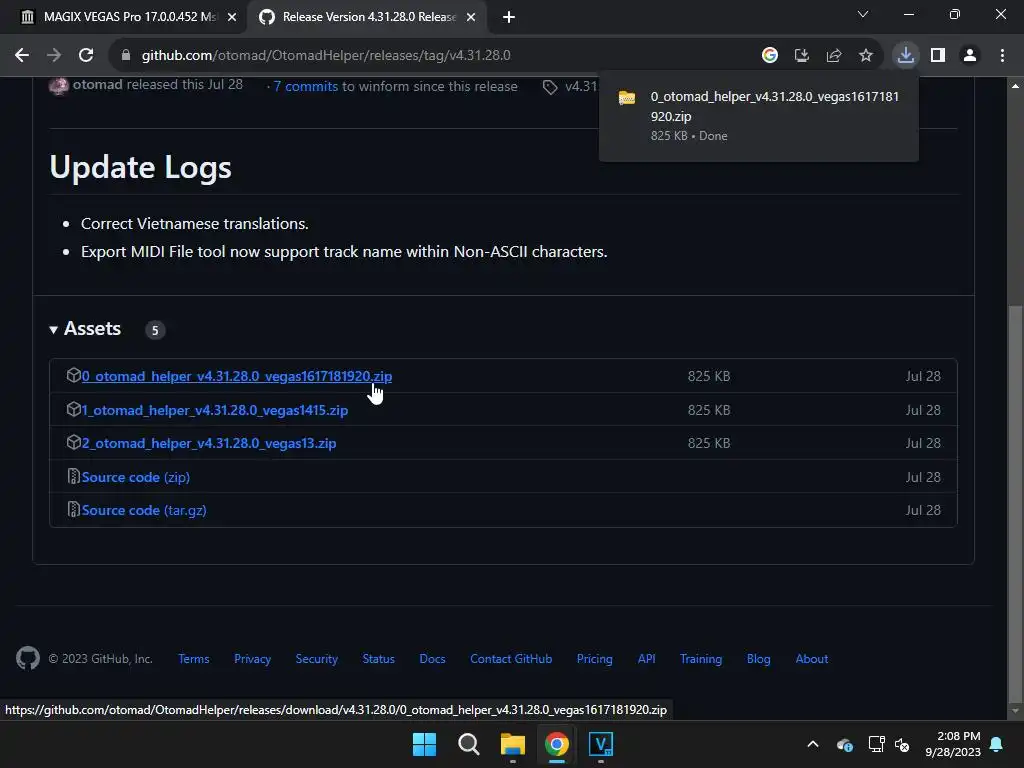Click the scrollbar down arrow
The width and height of the screenshot is (1024, 768).
(1015, 711)
